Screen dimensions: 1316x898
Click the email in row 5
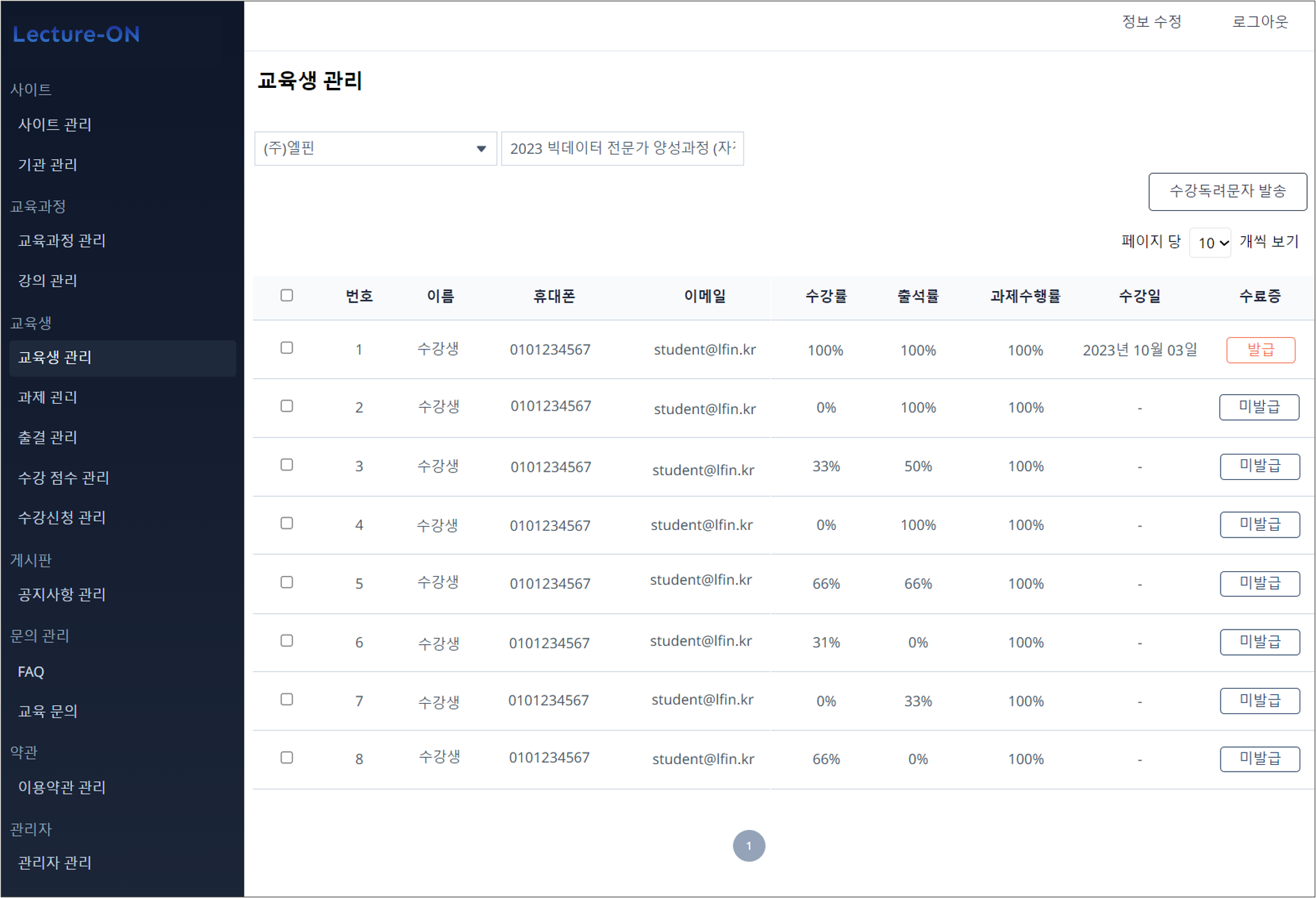(x=701, y=580)
